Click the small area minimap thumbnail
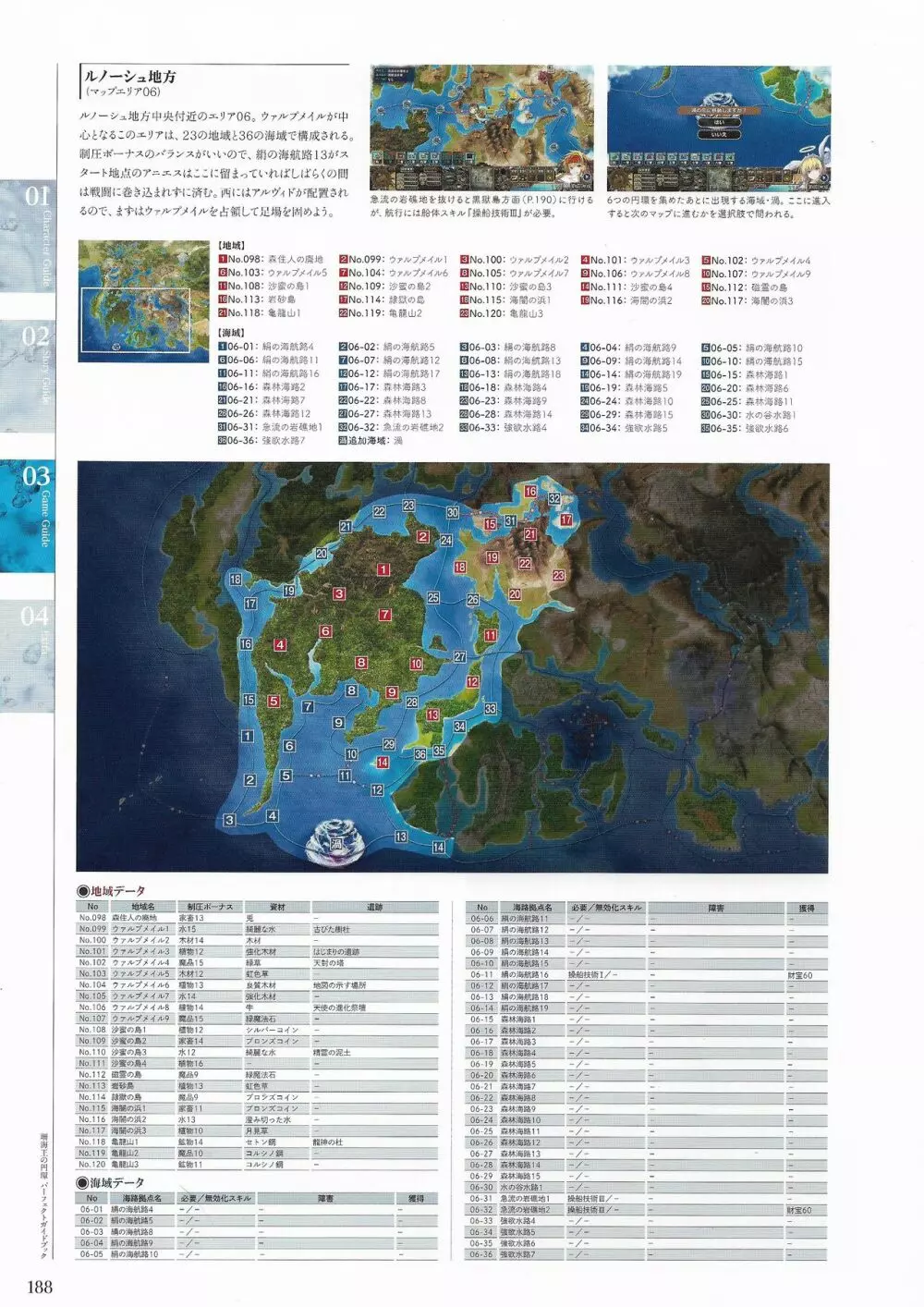924x1307 pixels. pyautogui.click(x=144, y=298)
